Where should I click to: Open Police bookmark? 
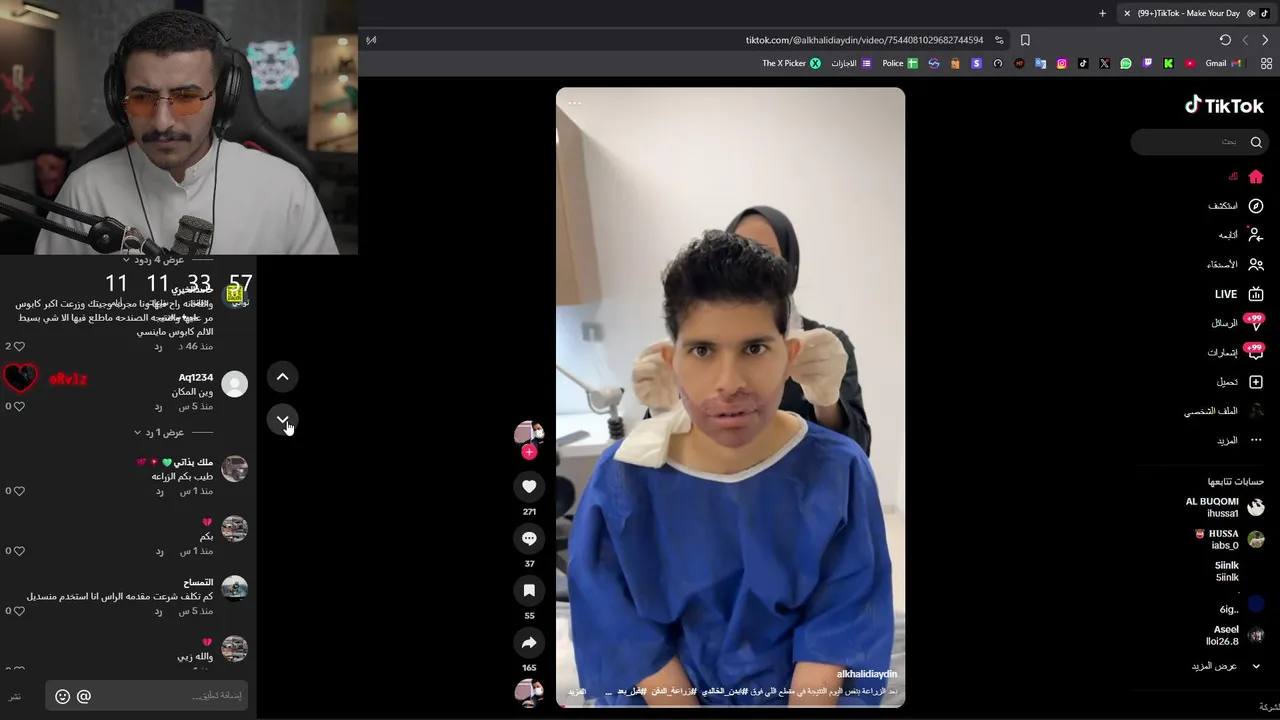pos(900,63)
